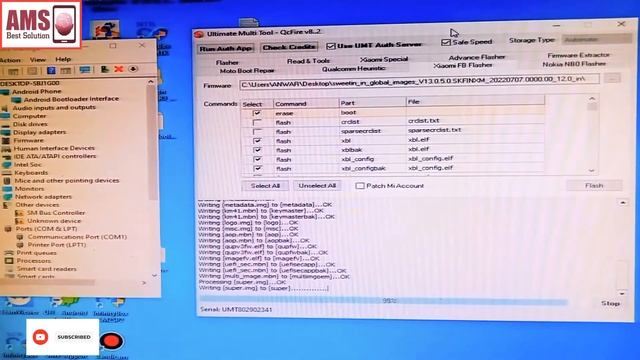640x360 pixels.
Task: Click the scan for hardware changes monitor icon
Action: point(85,70)
